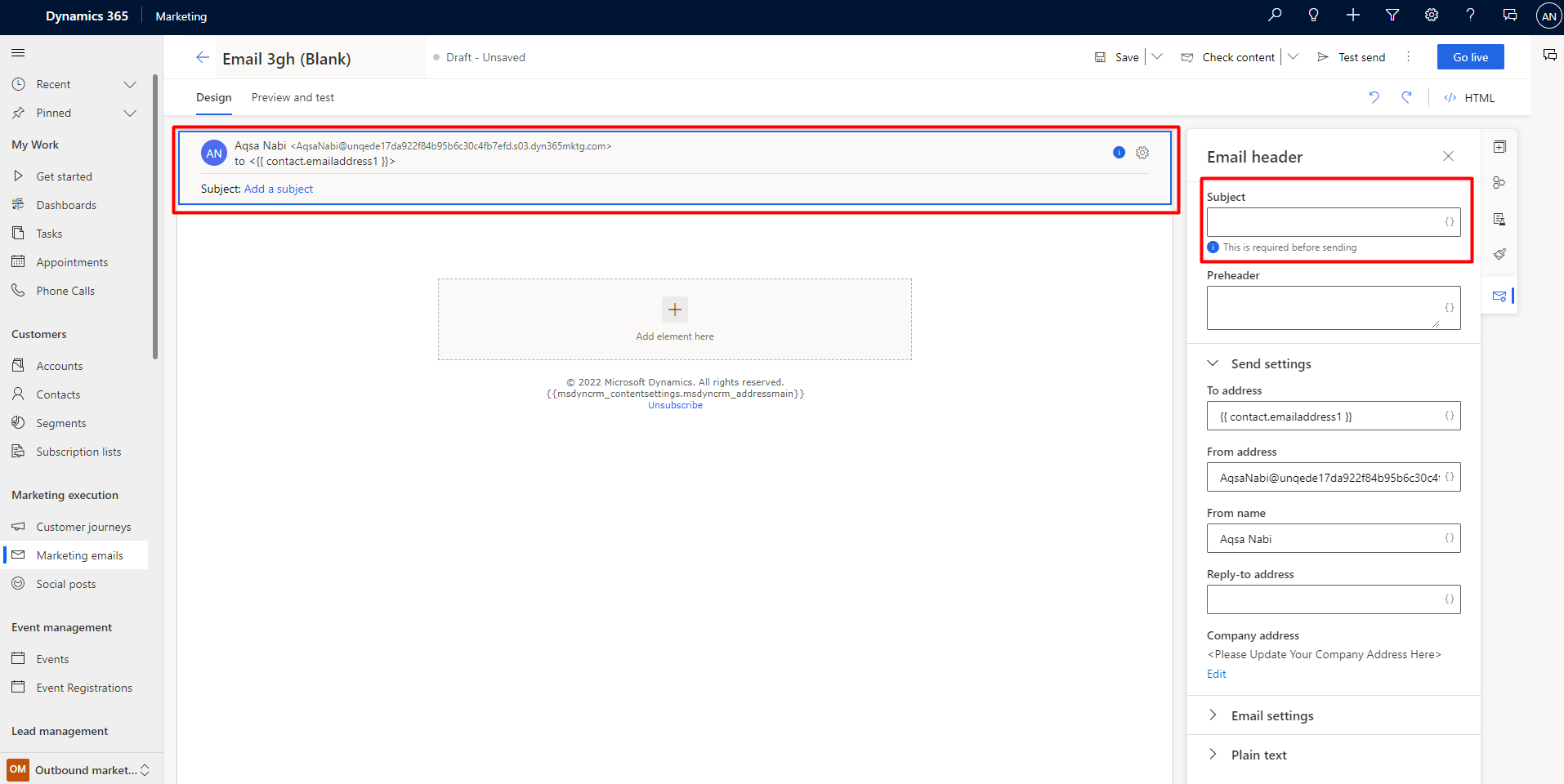The width and height of the screenshot is (1564, 784).
Task: Click the Test send button
Action: (x=1352, y=57)
